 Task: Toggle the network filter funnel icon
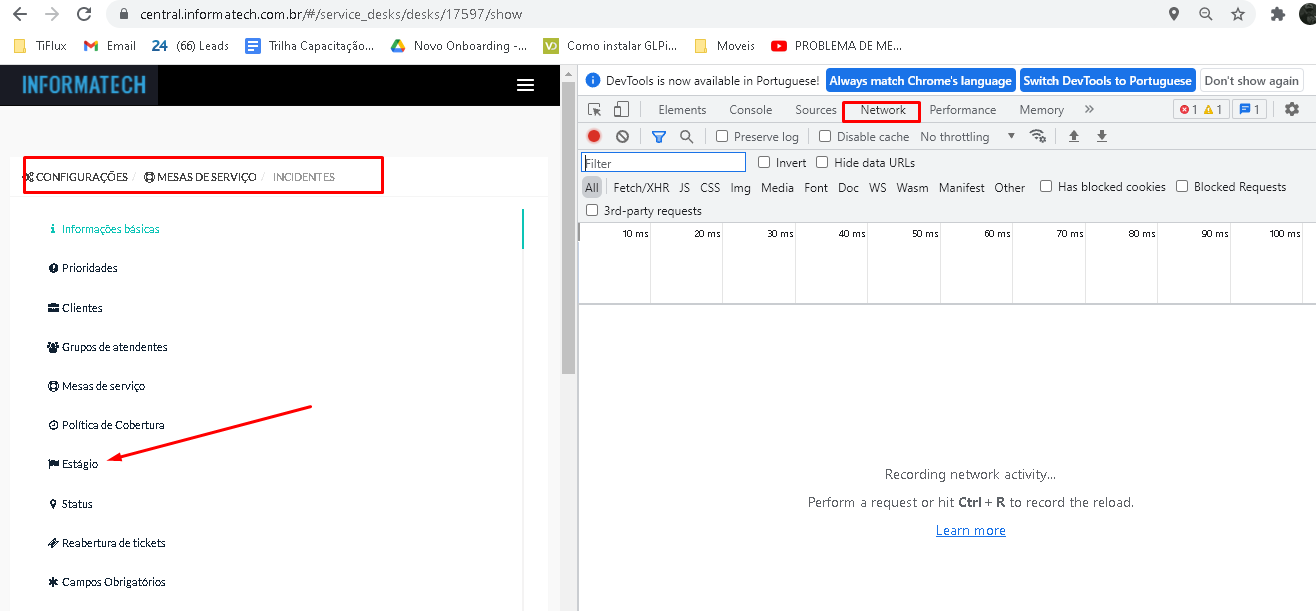[x=659, y=136]
